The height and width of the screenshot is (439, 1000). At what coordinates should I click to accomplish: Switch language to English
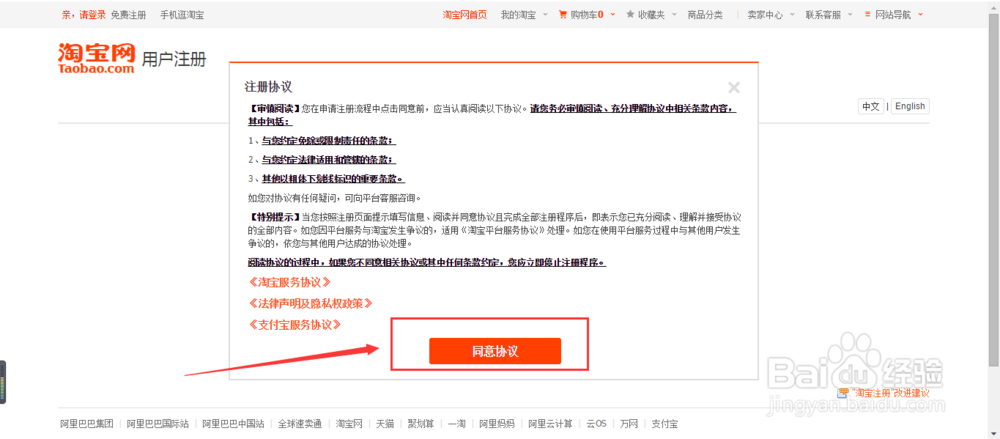click(910, 107)
